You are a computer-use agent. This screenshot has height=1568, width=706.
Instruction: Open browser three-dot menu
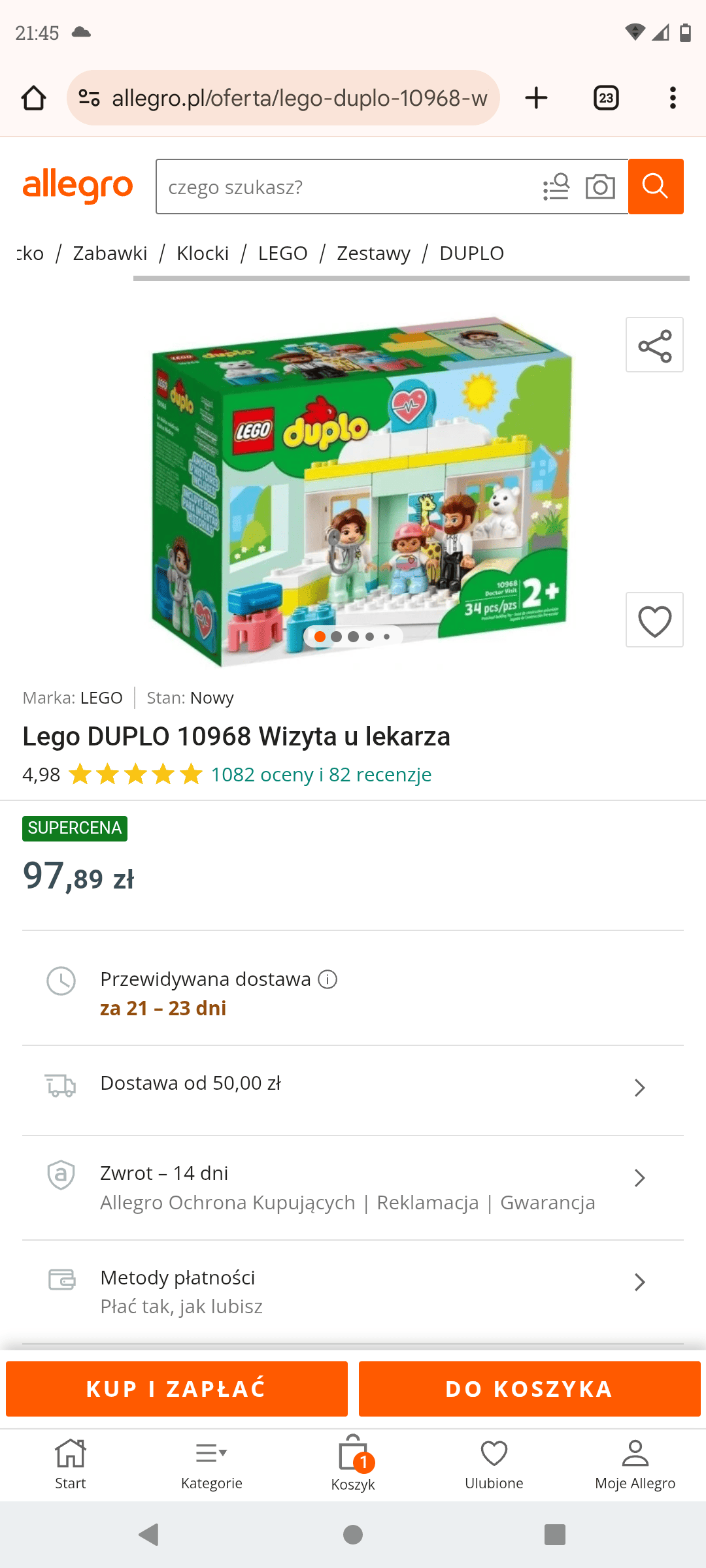tap(673, 98)
